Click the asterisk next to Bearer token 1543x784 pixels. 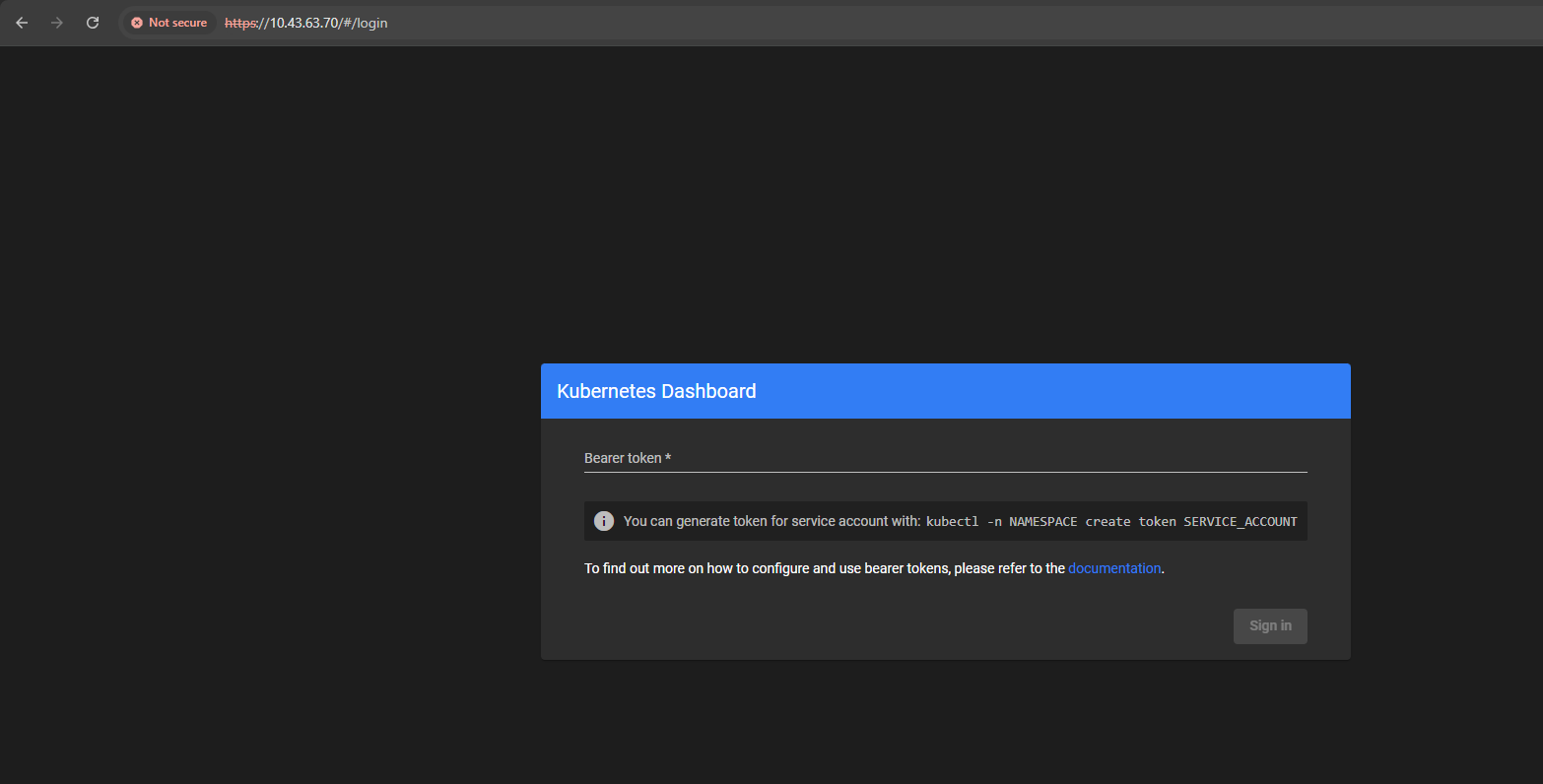pos(668,457)
